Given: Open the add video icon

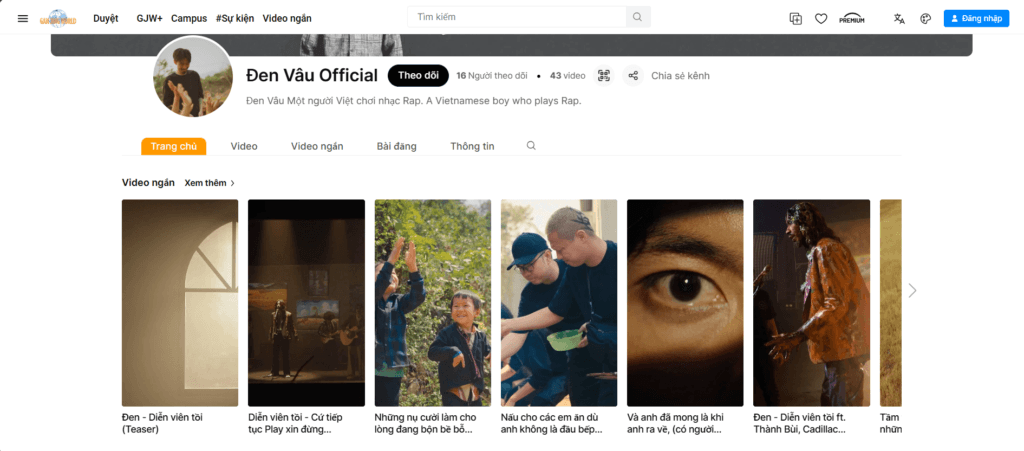Looking at the screenshot, I should click(x=795, y=18).
